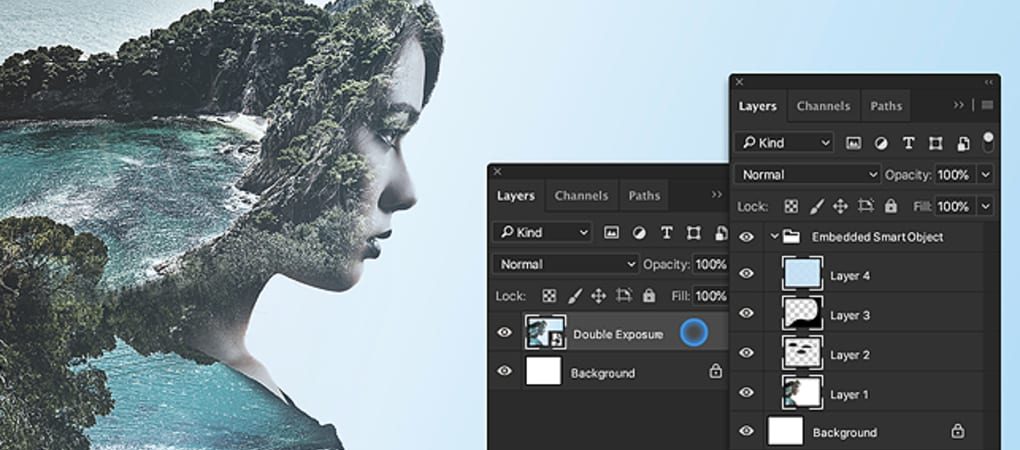The image size is (1020, 450).
Task: Filter shape layers in right panel
Action: click(x=935, y=143)
